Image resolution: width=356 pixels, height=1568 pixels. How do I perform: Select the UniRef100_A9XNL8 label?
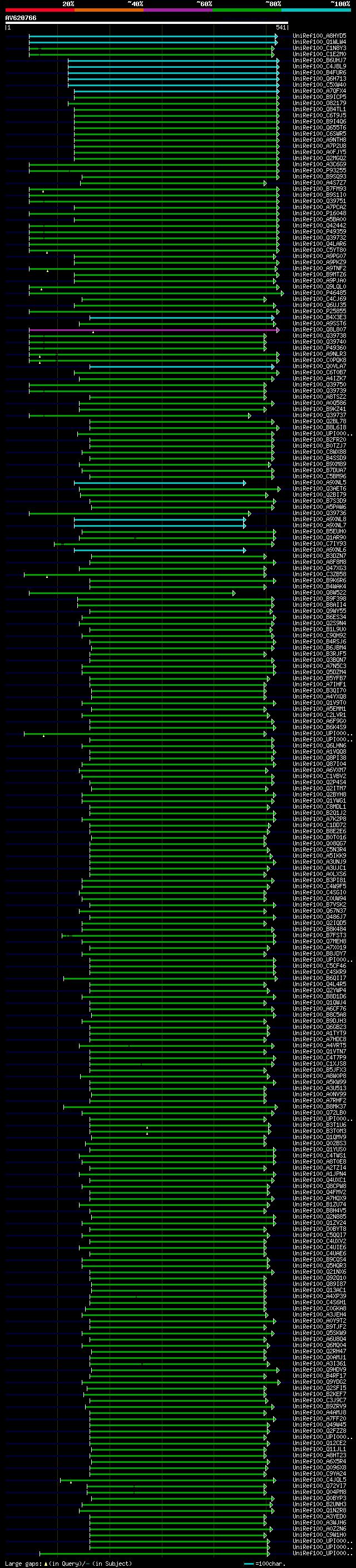point(319,519)
